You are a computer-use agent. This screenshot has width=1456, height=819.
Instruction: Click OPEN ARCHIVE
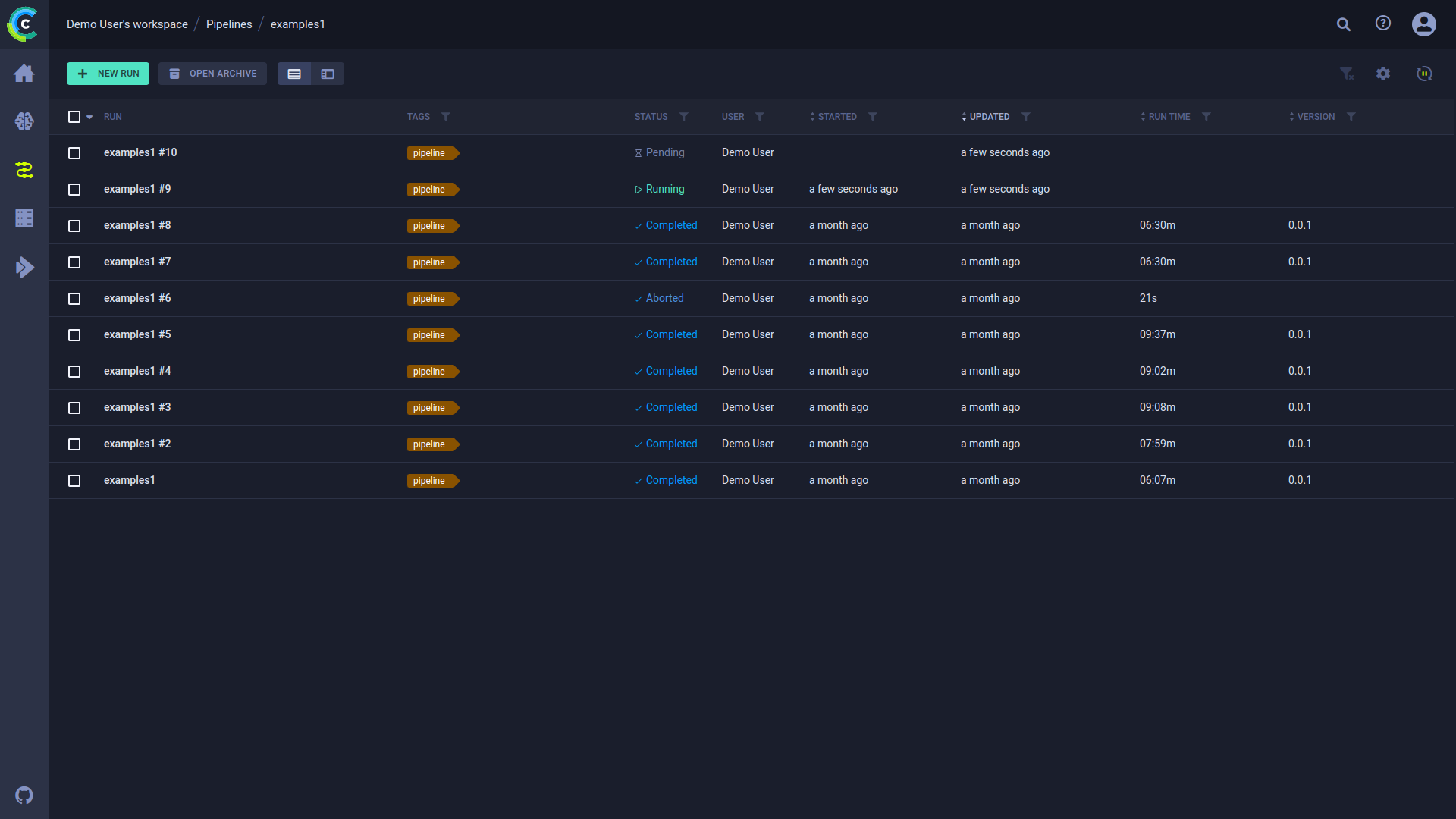(212, 74)
